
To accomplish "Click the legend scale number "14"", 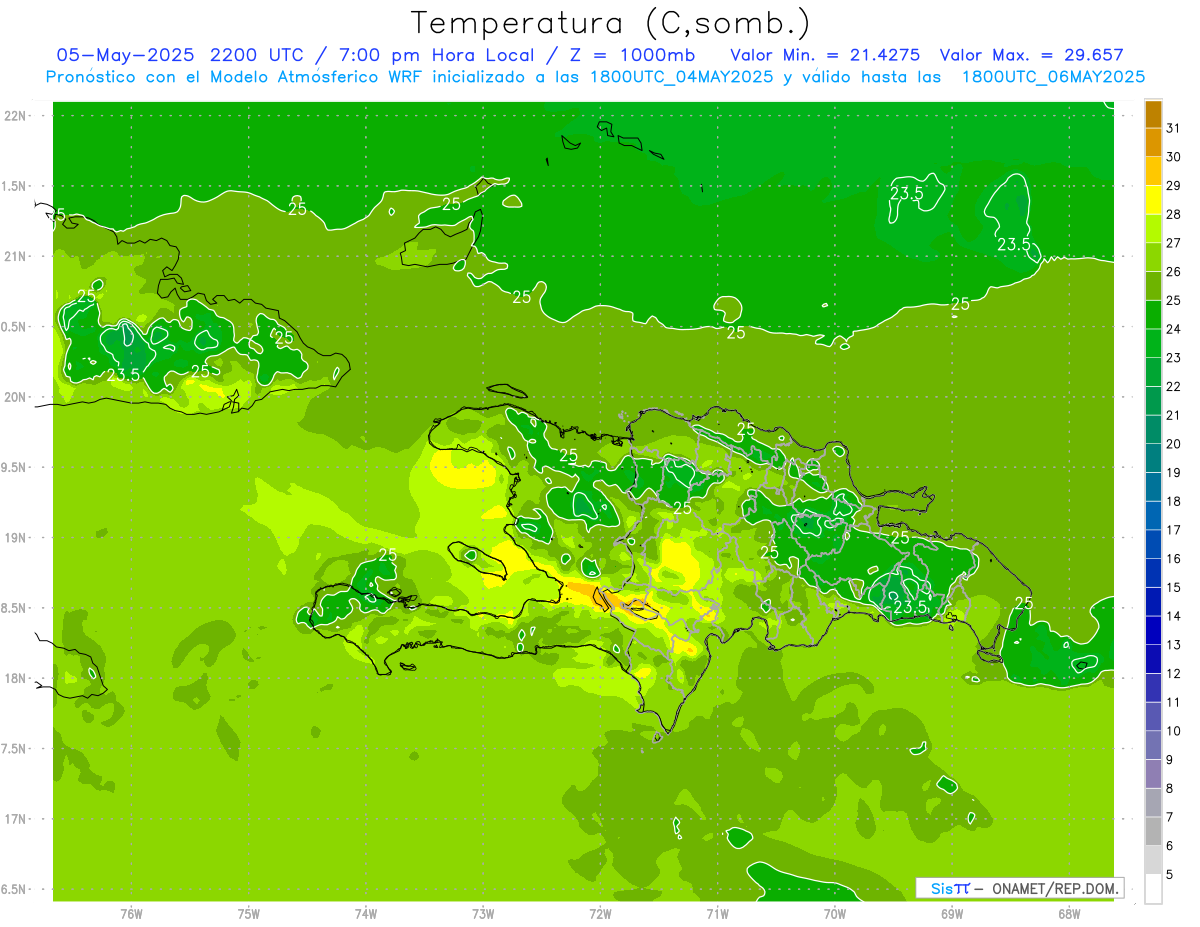I will [x=1174, y=616].
